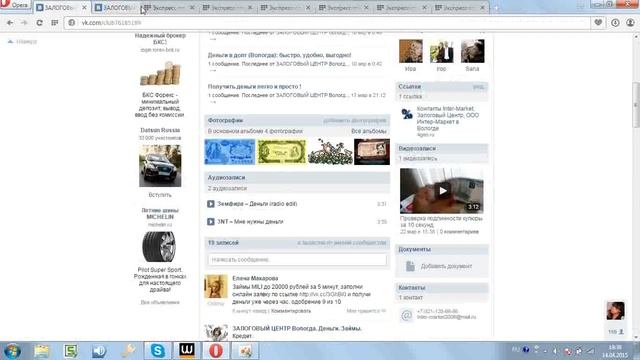Open the Opera menu button
The image size is (640, 360).
pos(16,5)
